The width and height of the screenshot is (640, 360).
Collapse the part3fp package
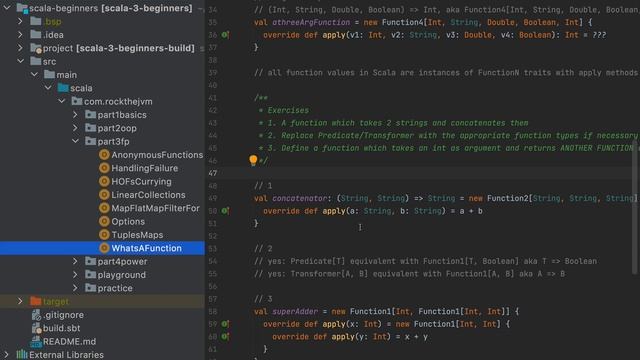pos(75,141)
